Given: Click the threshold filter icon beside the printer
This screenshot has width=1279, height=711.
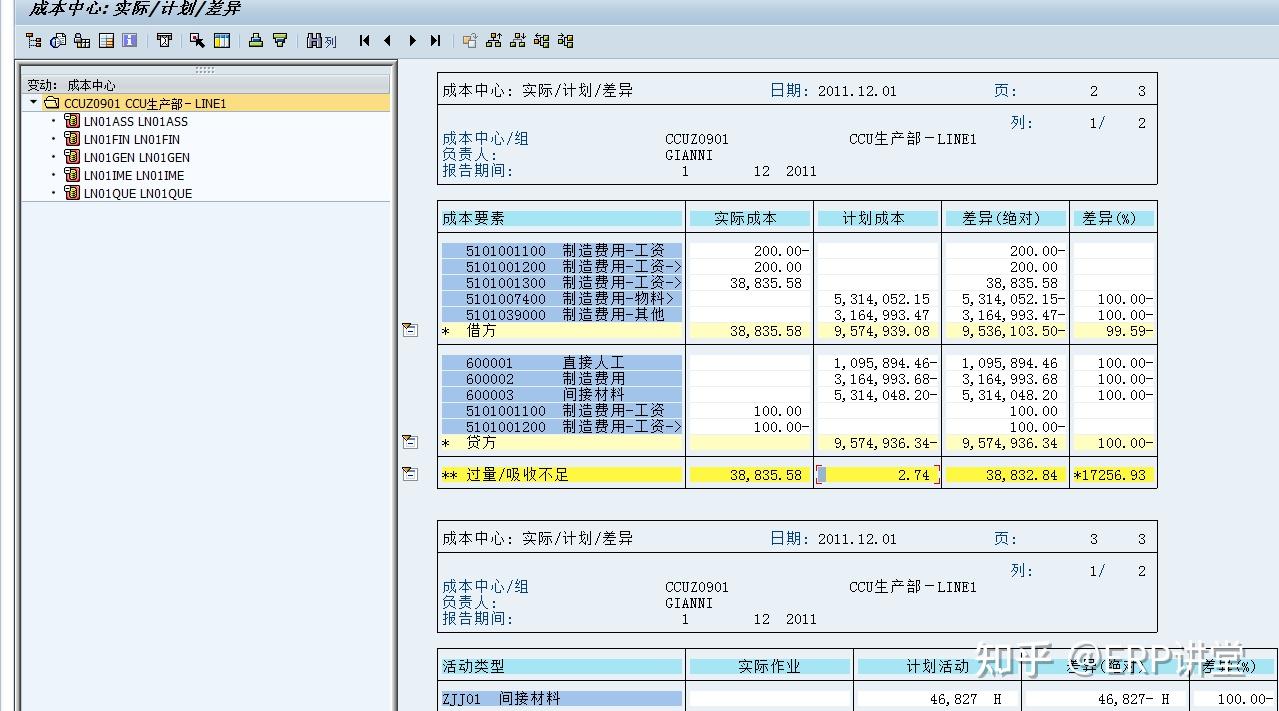Looking at the screenshot, I should click(281, 41).
